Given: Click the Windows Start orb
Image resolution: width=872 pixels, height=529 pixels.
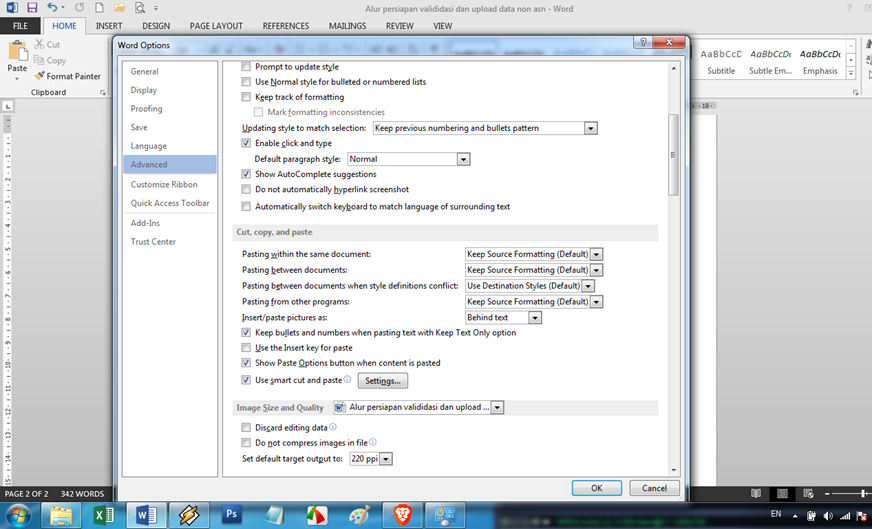Looking at the screenshot, I should pos(18,516).
